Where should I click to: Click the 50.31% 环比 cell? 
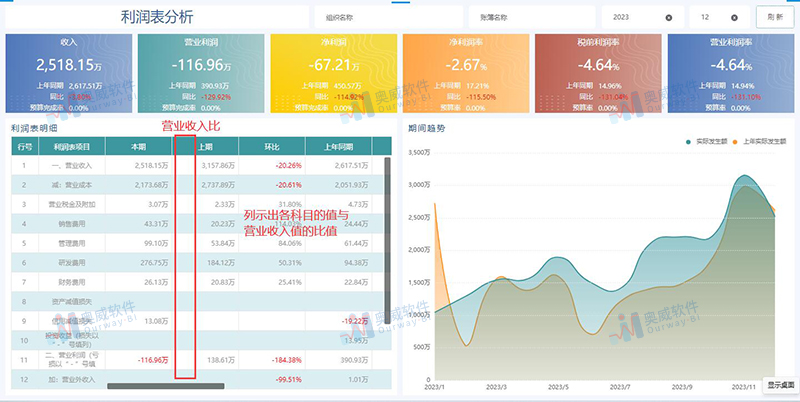click(x=291, y=263)
